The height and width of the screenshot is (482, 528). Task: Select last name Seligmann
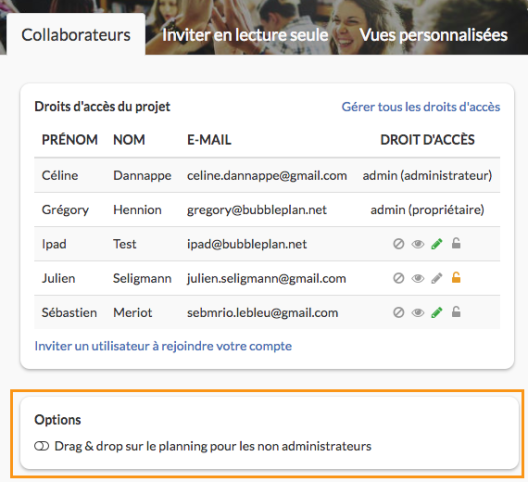(x=142, y=279)
